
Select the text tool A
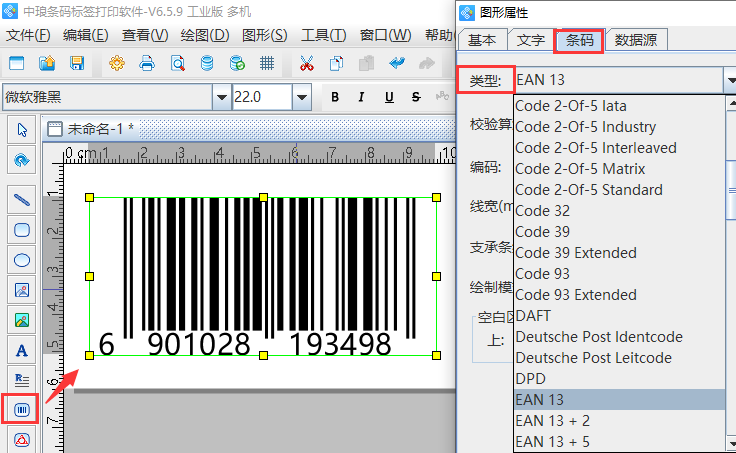[x=21, y=351]
